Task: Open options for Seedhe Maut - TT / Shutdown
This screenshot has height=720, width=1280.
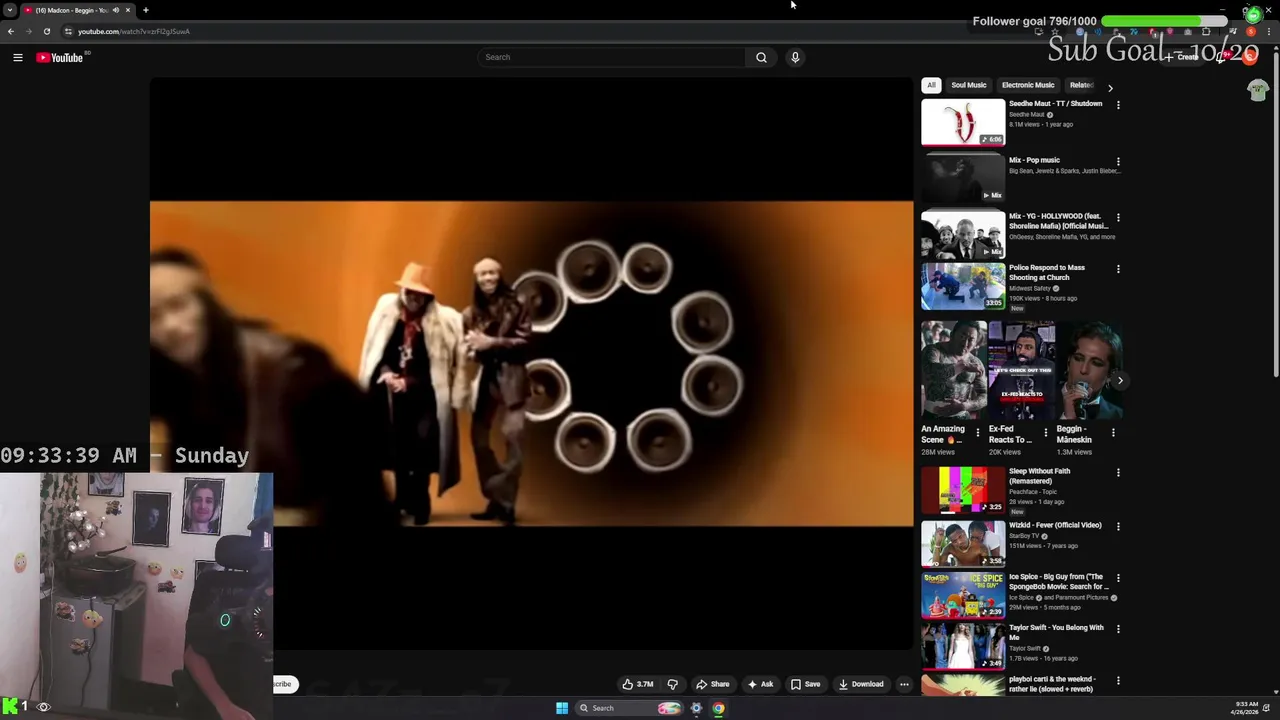Action: [x=1118, y=105]
